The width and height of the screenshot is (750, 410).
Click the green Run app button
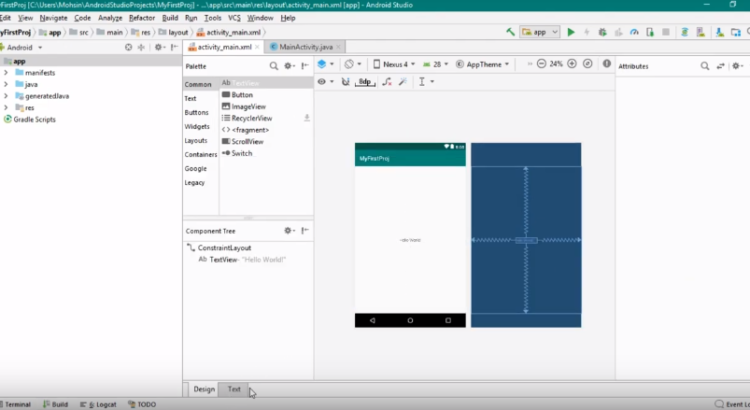click(571, 32)
